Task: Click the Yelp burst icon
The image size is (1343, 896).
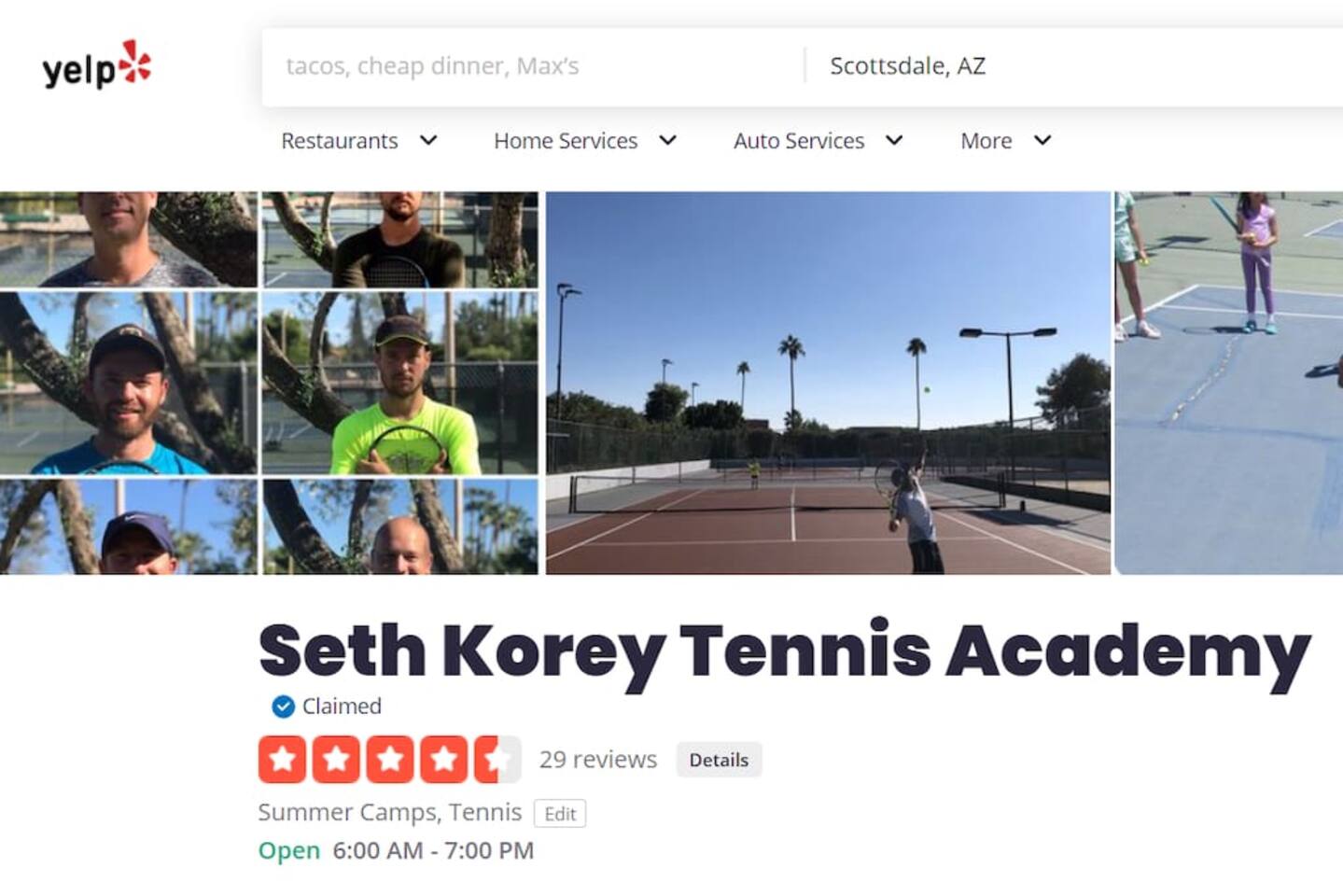Action: 135,61
